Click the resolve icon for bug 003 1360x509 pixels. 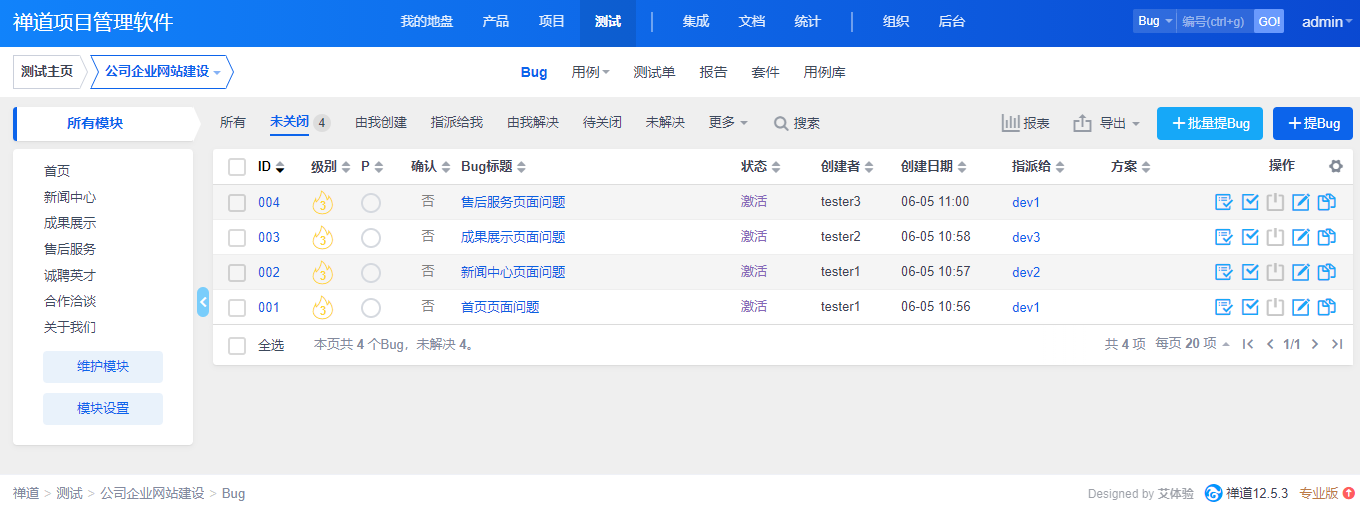[x=1250, y=238]
